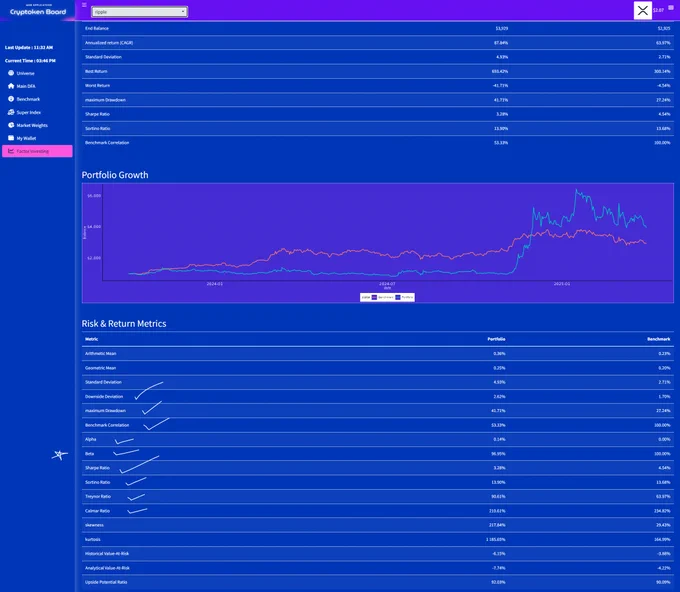This screenshot has height=592, width=680.
Task: Click the Analytical Value-At-Risk row label
Action: point(107,568)
